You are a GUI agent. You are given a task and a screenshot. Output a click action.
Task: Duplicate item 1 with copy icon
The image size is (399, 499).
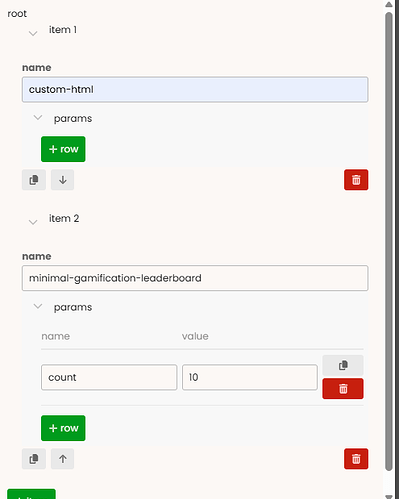click(x=34, y=180)
